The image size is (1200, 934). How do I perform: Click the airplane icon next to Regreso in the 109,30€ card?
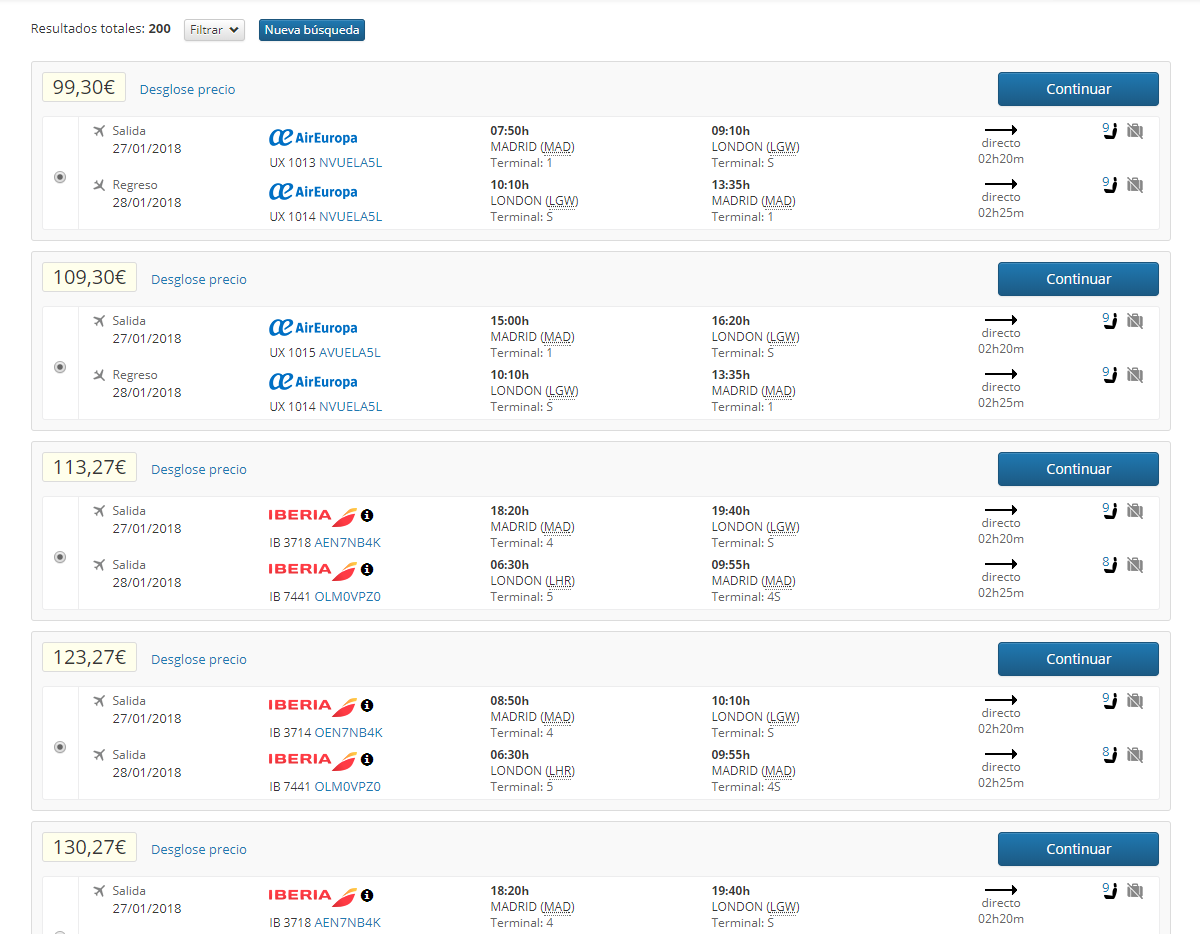[99, 375]
